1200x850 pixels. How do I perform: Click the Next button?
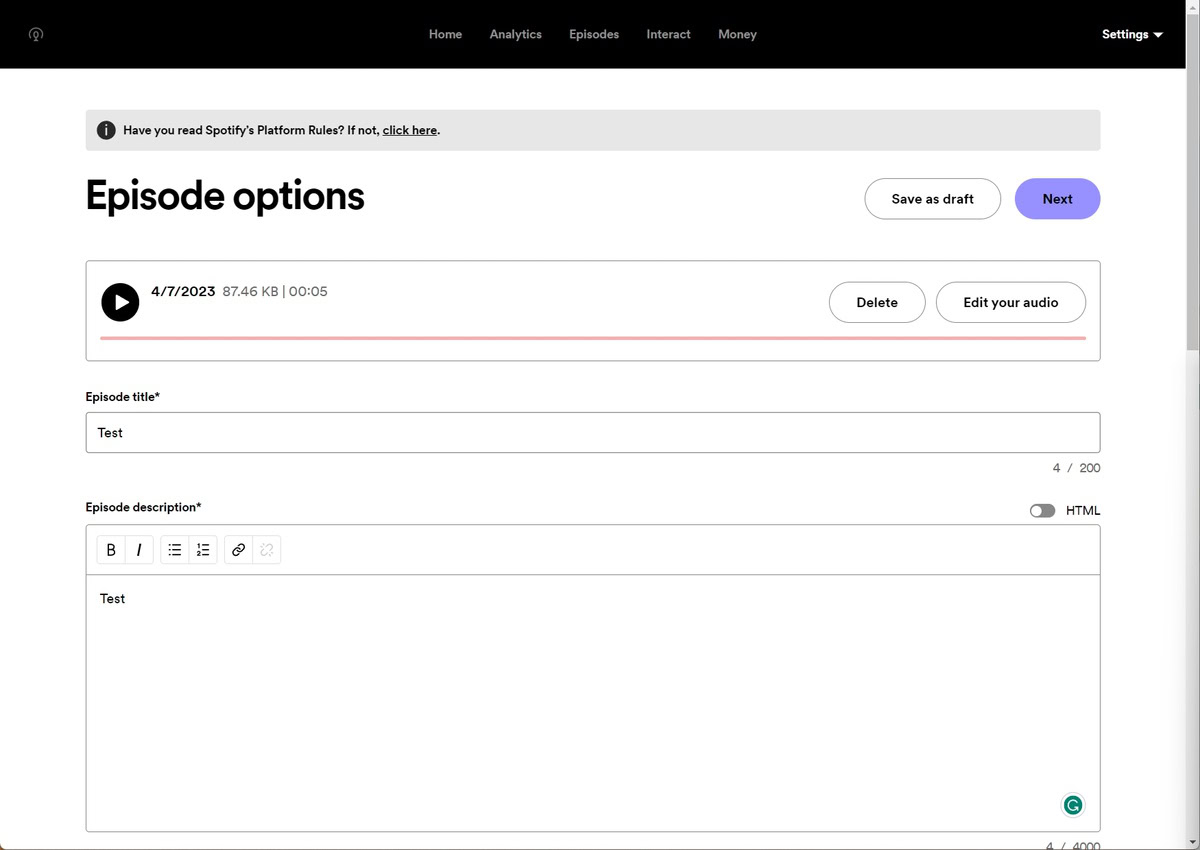[1057, 199]
